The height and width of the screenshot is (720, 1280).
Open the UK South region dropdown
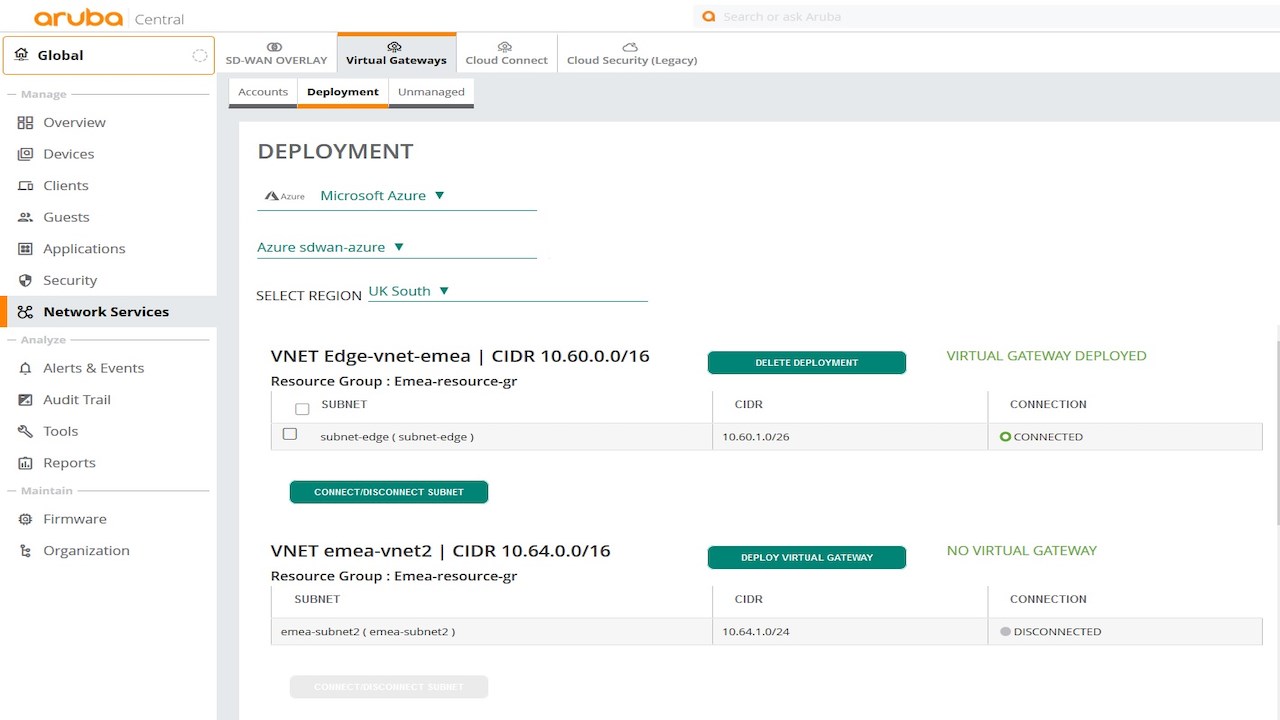click(x=508, y=291)
